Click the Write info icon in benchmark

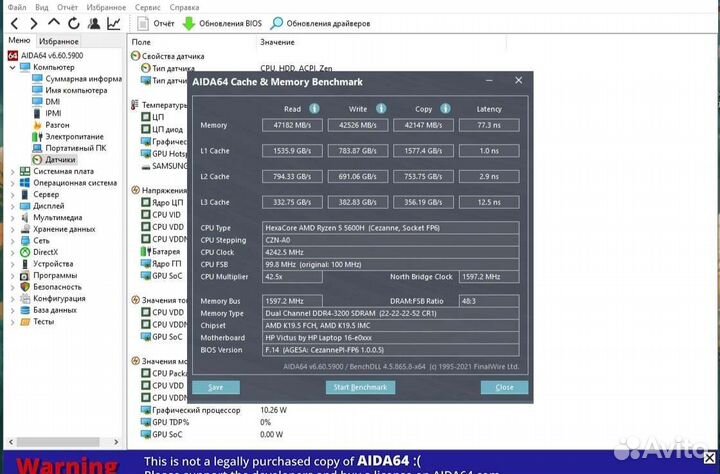381,108
